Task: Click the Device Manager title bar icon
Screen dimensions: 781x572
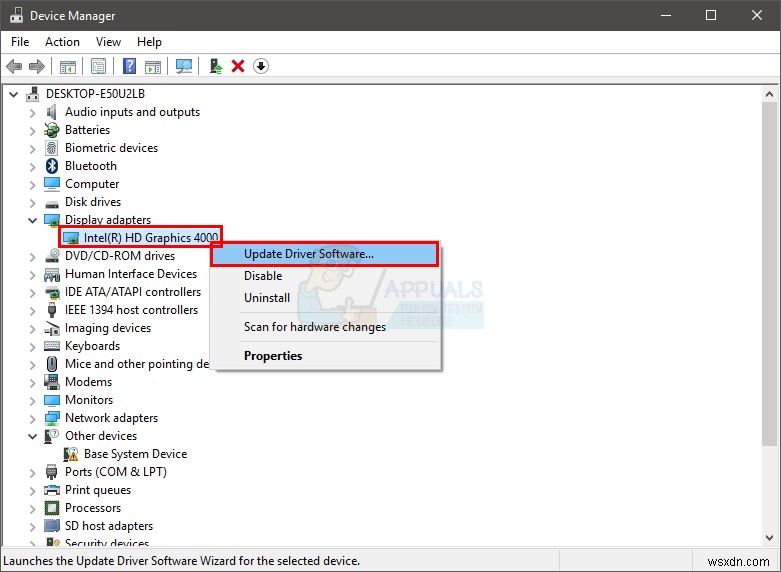Action: [x=16, y=15]
